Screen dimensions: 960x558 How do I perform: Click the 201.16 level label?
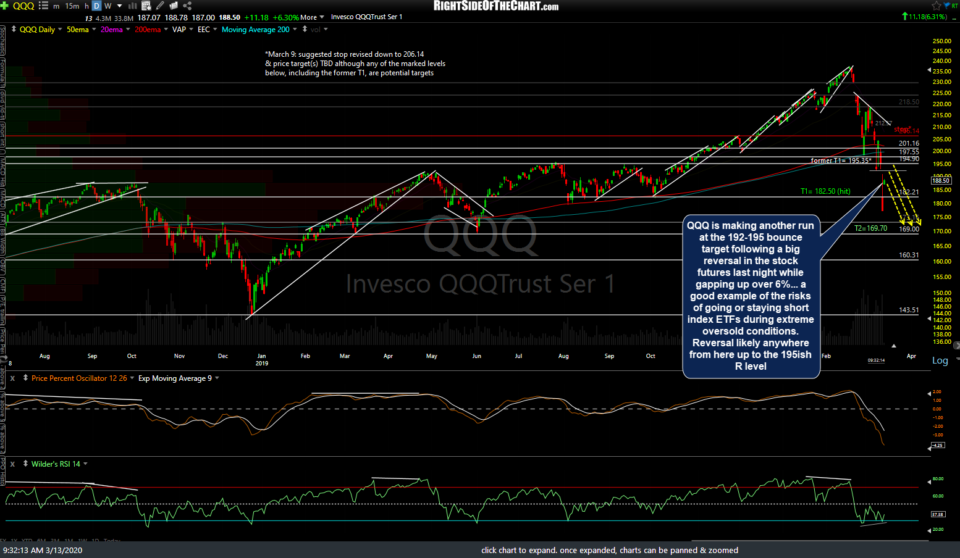(909, 143)
